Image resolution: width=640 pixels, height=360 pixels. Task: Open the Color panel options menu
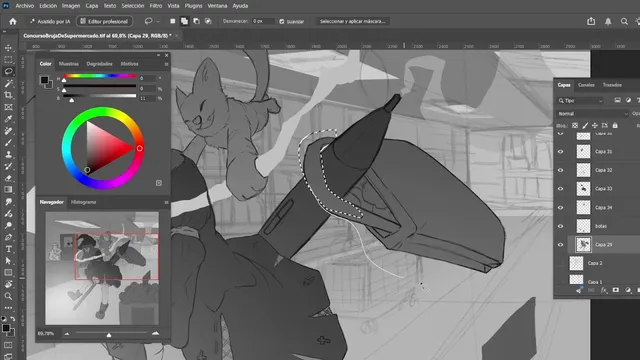166,64
